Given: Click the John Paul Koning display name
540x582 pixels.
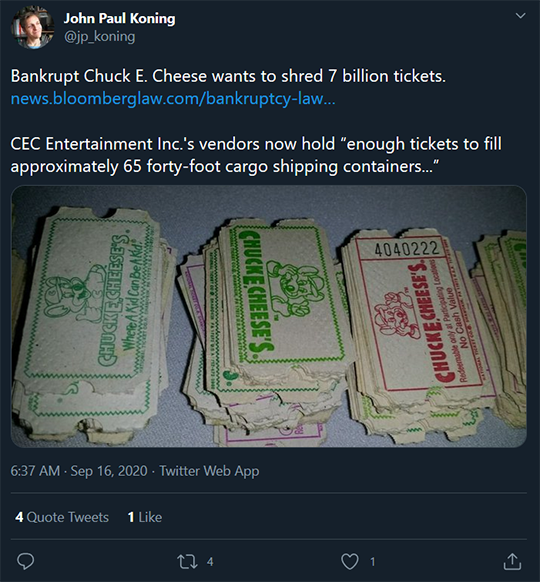Looking at the screenshot, I should click(120, 19).
